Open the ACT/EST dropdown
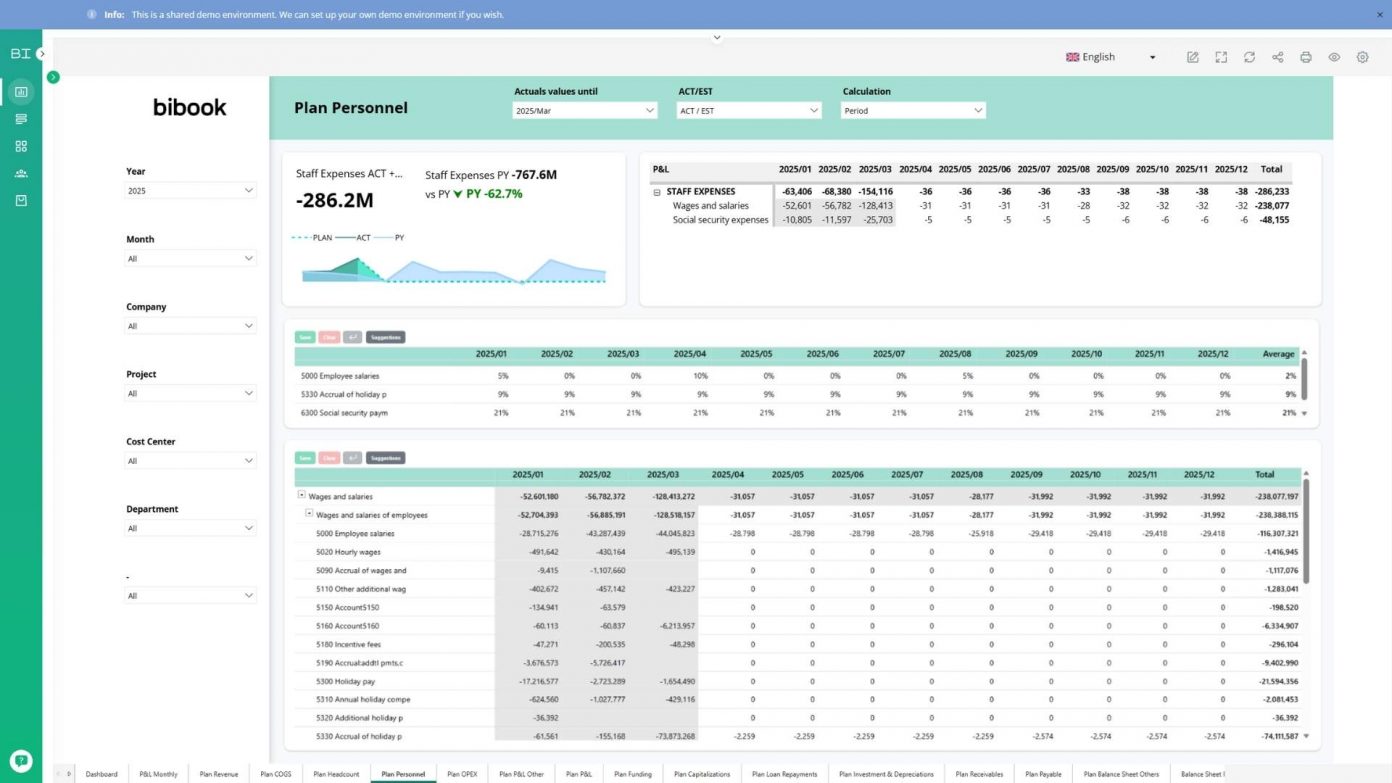The height and width of the screenshot is (783, 1392). (749, 111)
